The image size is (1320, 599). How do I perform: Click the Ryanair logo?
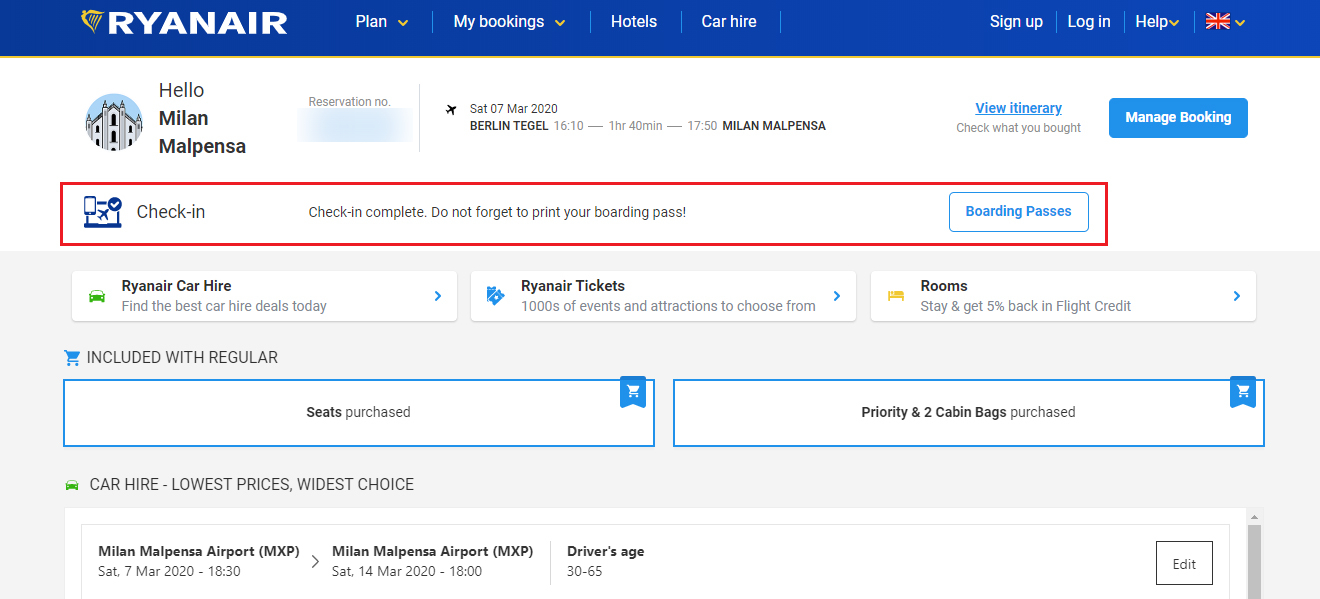184,22
